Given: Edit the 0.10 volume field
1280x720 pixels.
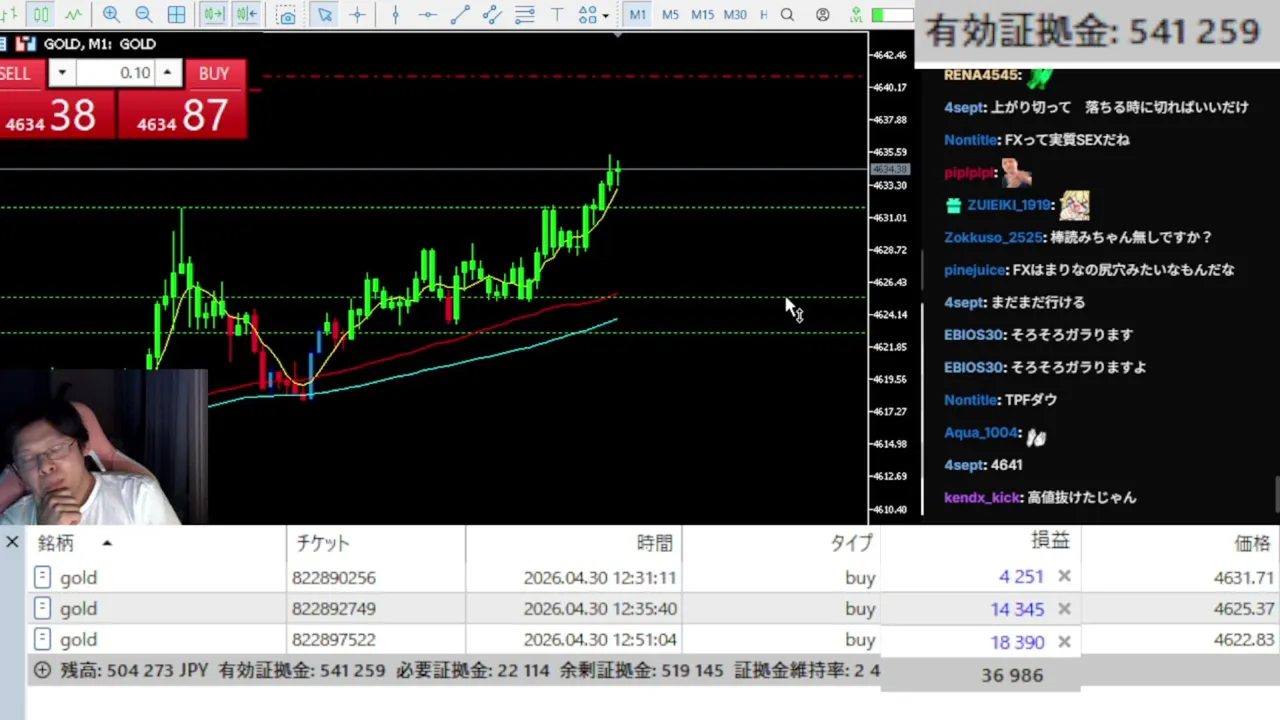Looking at the screenshot, I should [115, 73].
